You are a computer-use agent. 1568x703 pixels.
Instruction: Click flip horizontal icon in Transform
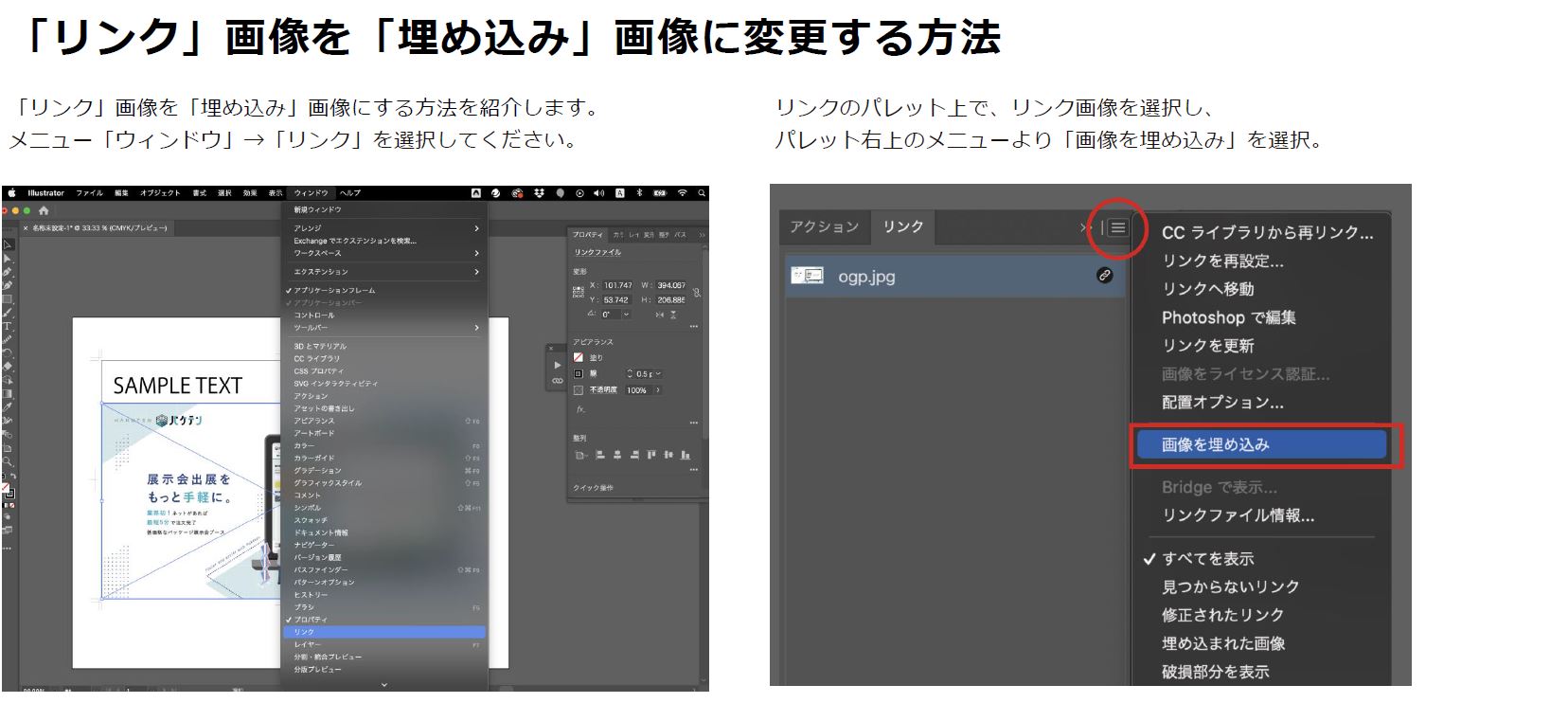[x=660, y=315]
